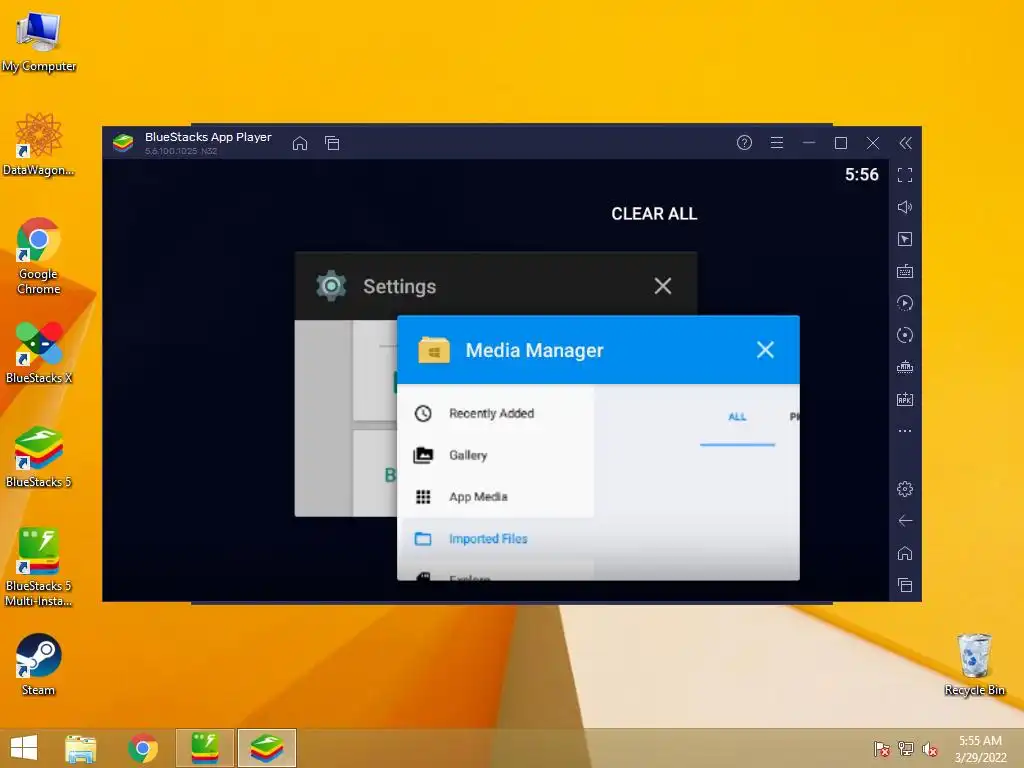The image size is (1024, 768).
Task: Open the BlueStacks hamburger menu
Action: [x=776, y=143]
